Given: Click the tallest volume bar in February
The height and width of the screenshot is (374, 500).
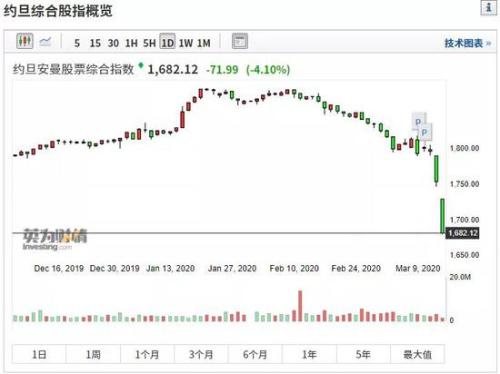Looking at the screenshot, I should pos(300,306).
